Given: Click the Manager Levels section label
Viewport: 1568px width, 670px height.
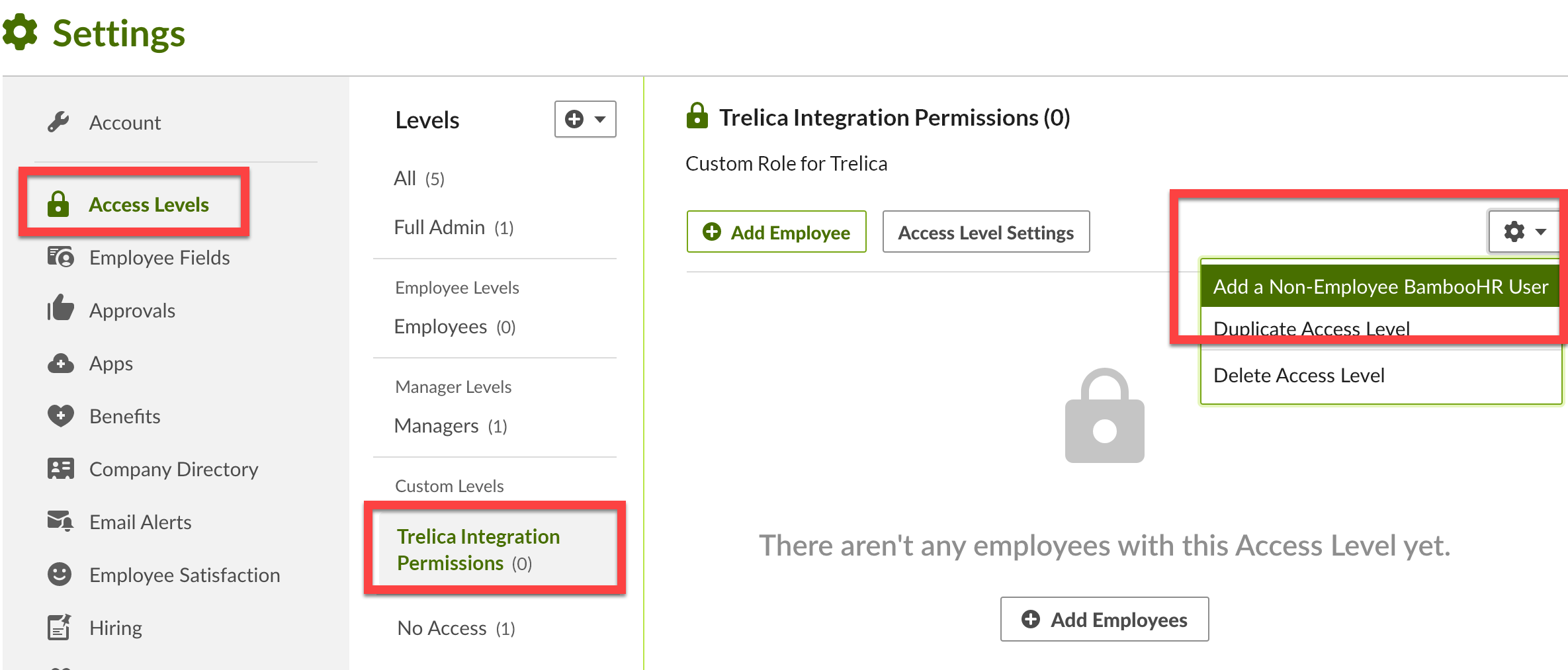Looking at the screenshot, I should click(453, 386).
